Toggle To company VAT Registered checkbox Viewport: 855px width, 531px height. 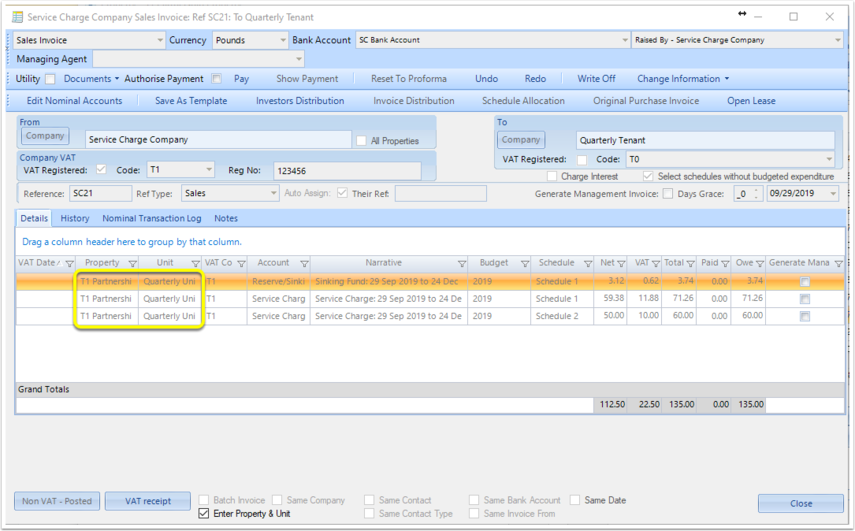(582, 160)
